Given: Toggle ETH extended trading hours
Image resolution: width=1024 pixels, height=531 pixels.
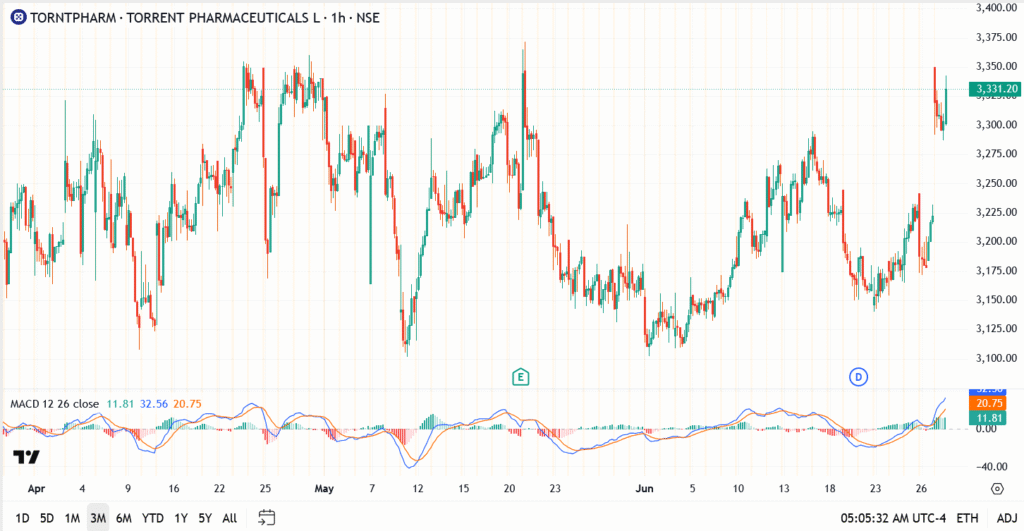Looking at the screenshot, I should [x=968, y=518].
